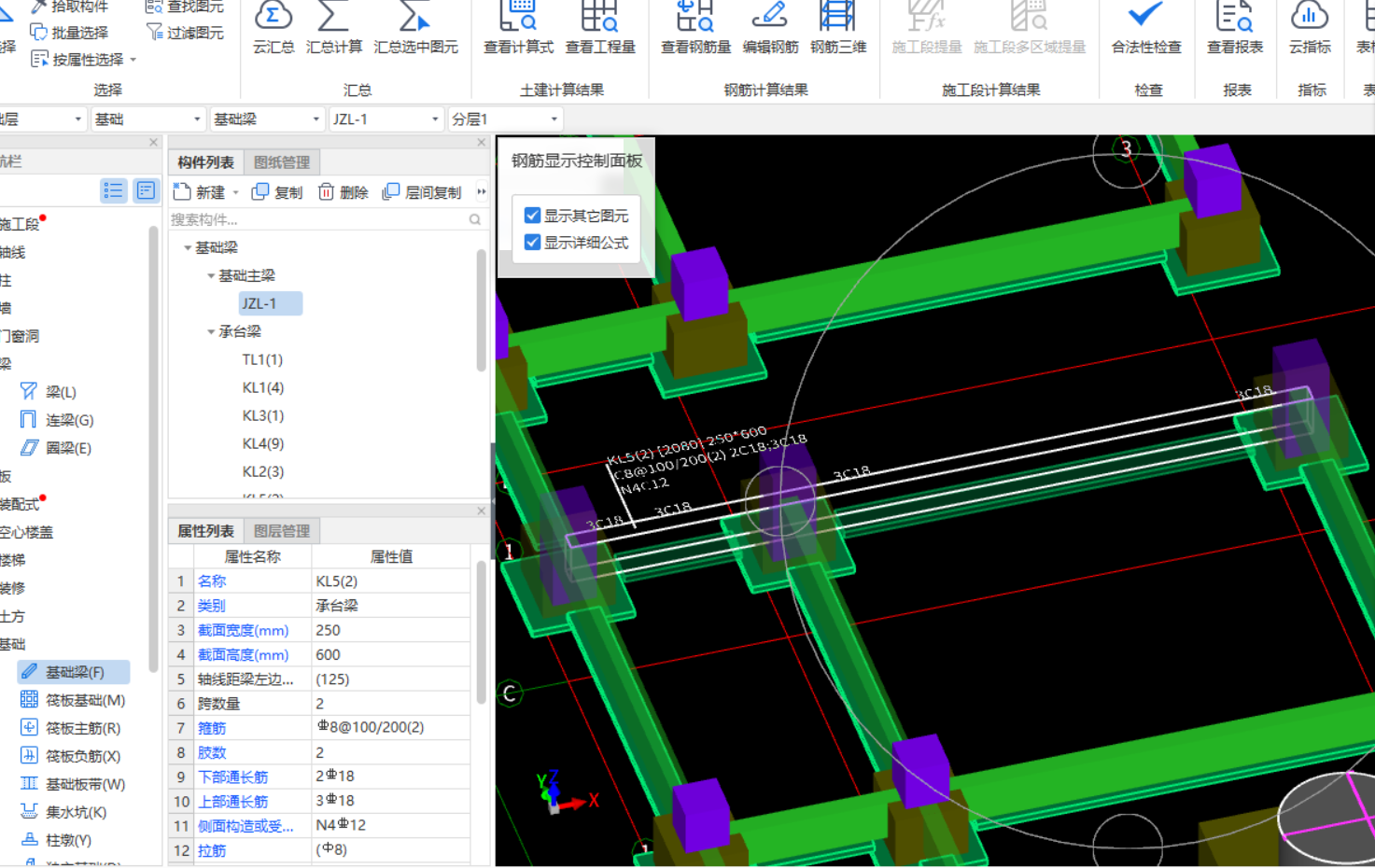Open 基础梁 component type dropdown
Image resolution: width=1375 pixels, height=868 pixels.
pos(267,119)
